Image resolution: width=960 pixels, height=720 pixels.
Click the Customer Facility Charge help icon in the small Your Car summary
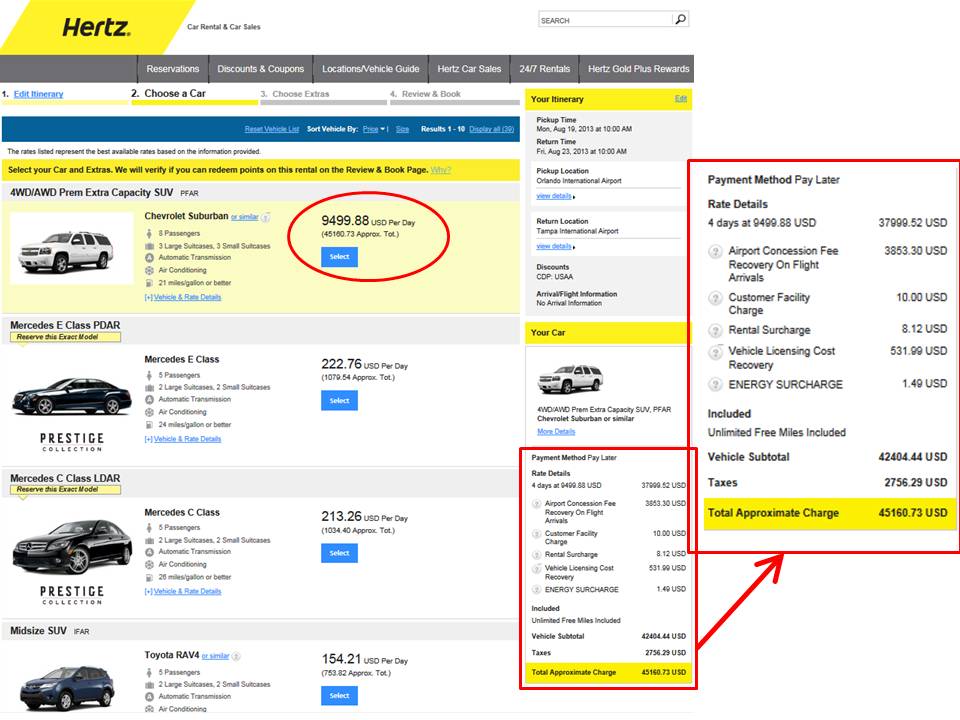pos(536,534)
